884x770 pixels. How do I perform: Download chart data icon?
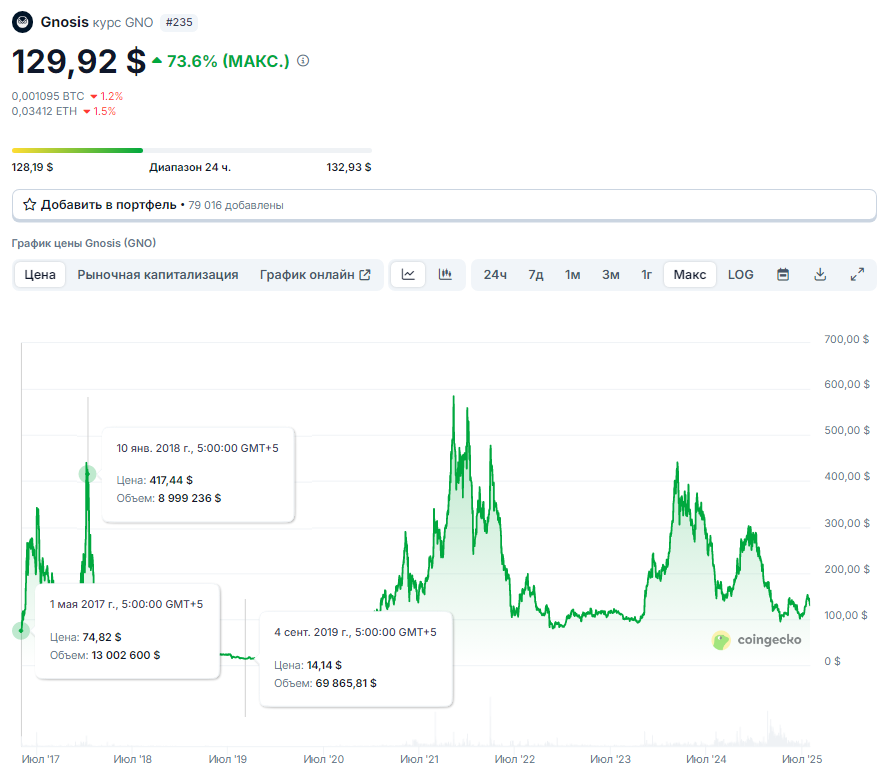click(820, 275)
